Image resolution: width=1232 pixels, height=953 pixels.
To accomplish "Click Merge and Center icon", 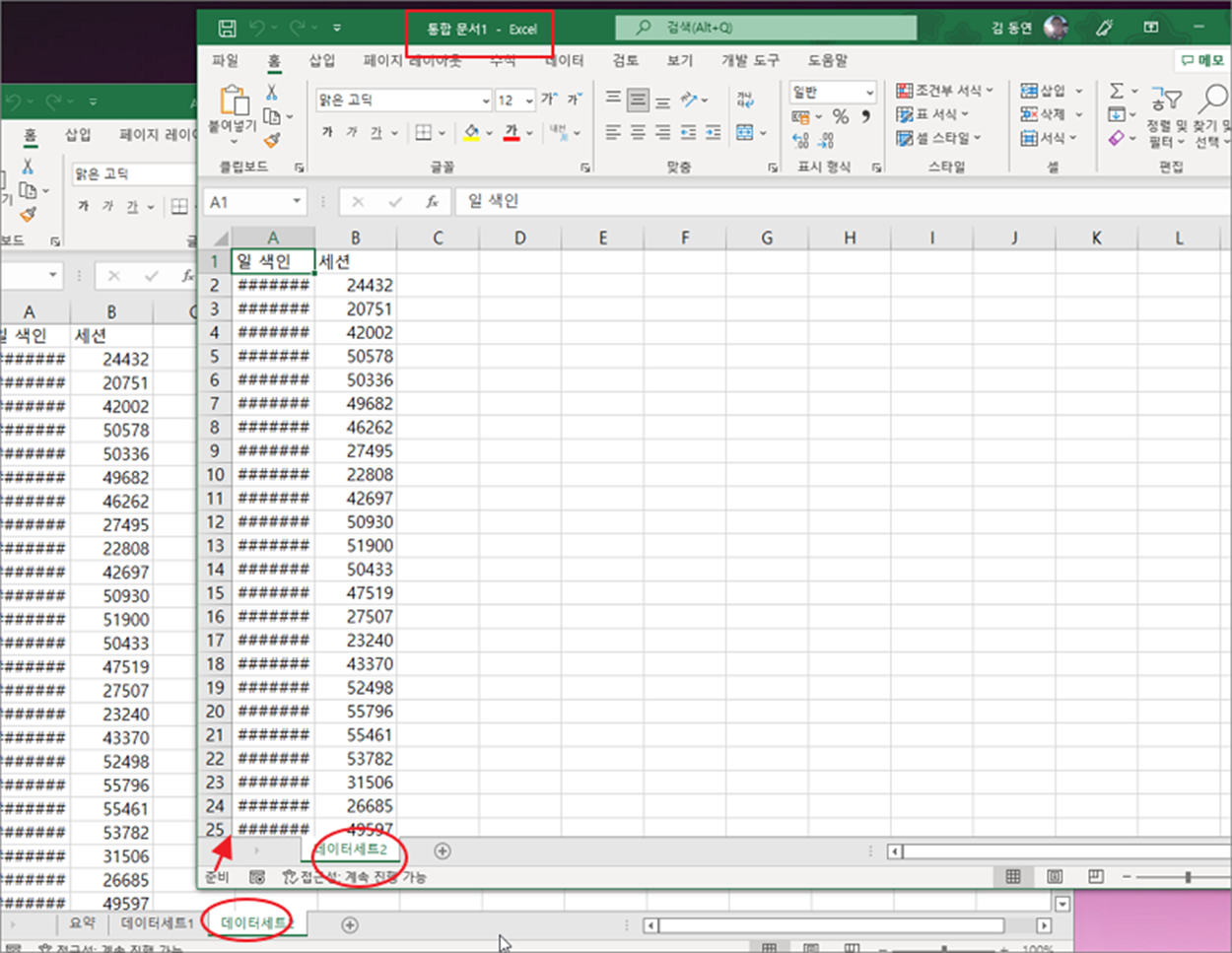I will tap(745, 132).
